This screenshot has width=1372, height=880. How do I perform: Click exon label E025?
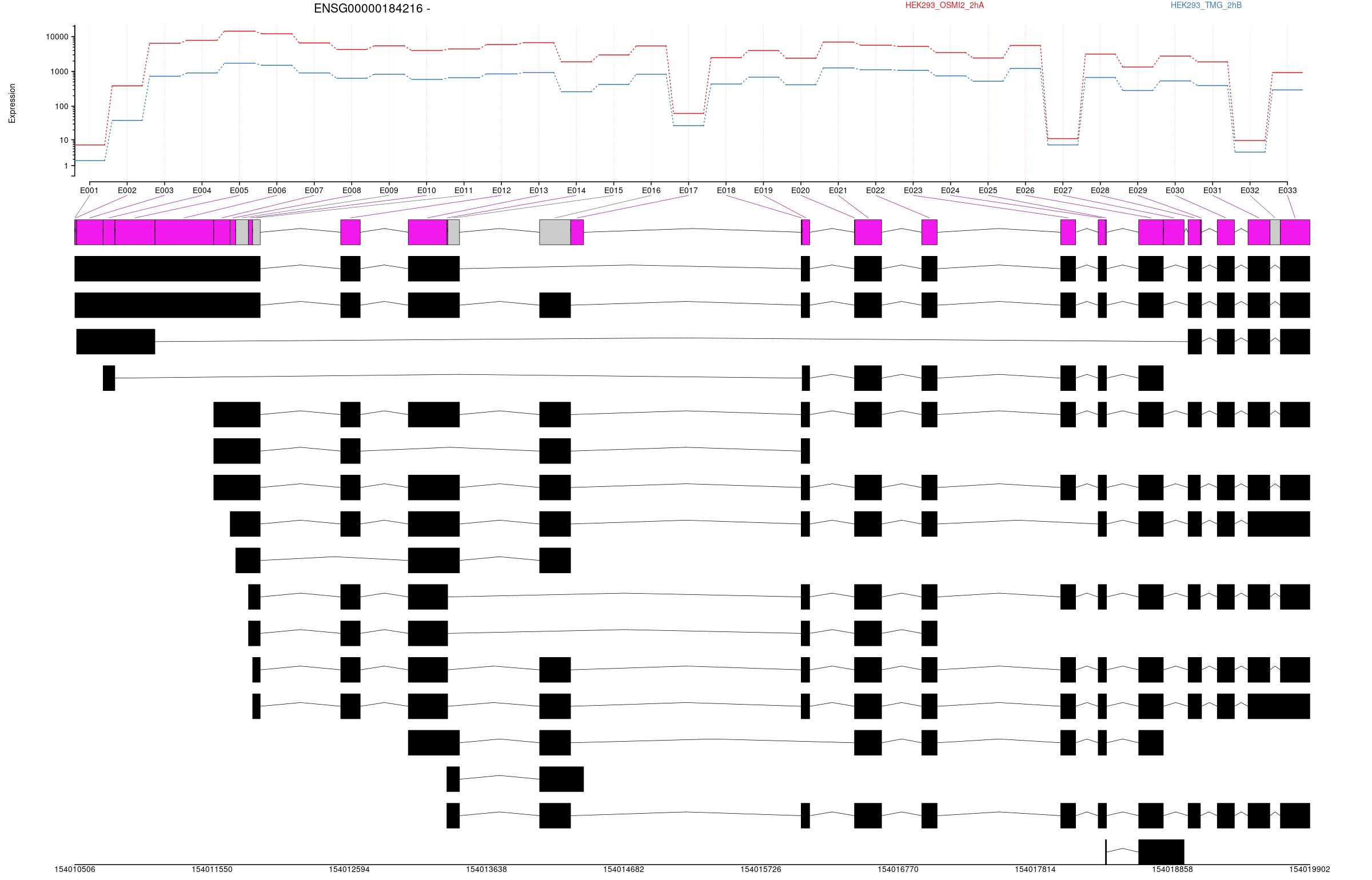pyautogui.click(x=988, y=190)
